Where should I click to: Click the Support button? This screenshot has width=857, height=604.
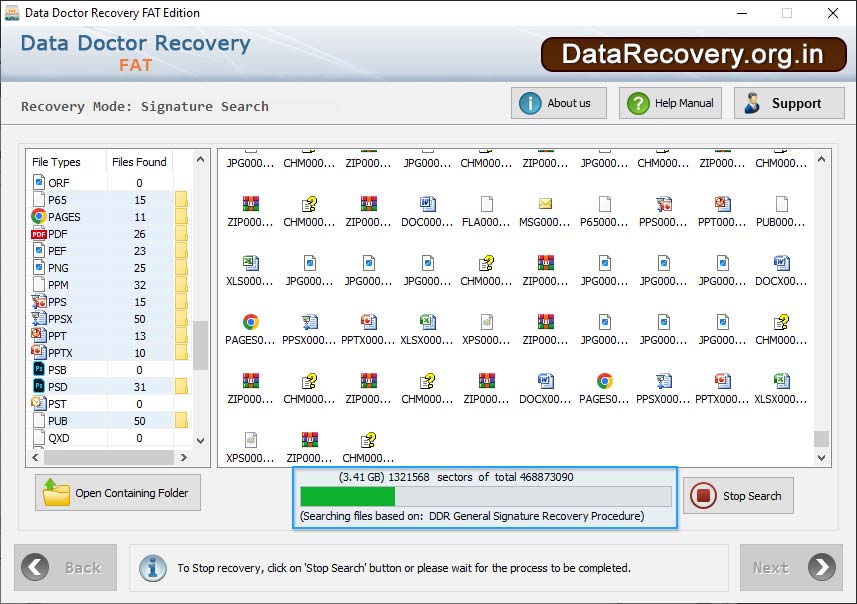coord(789,103)
